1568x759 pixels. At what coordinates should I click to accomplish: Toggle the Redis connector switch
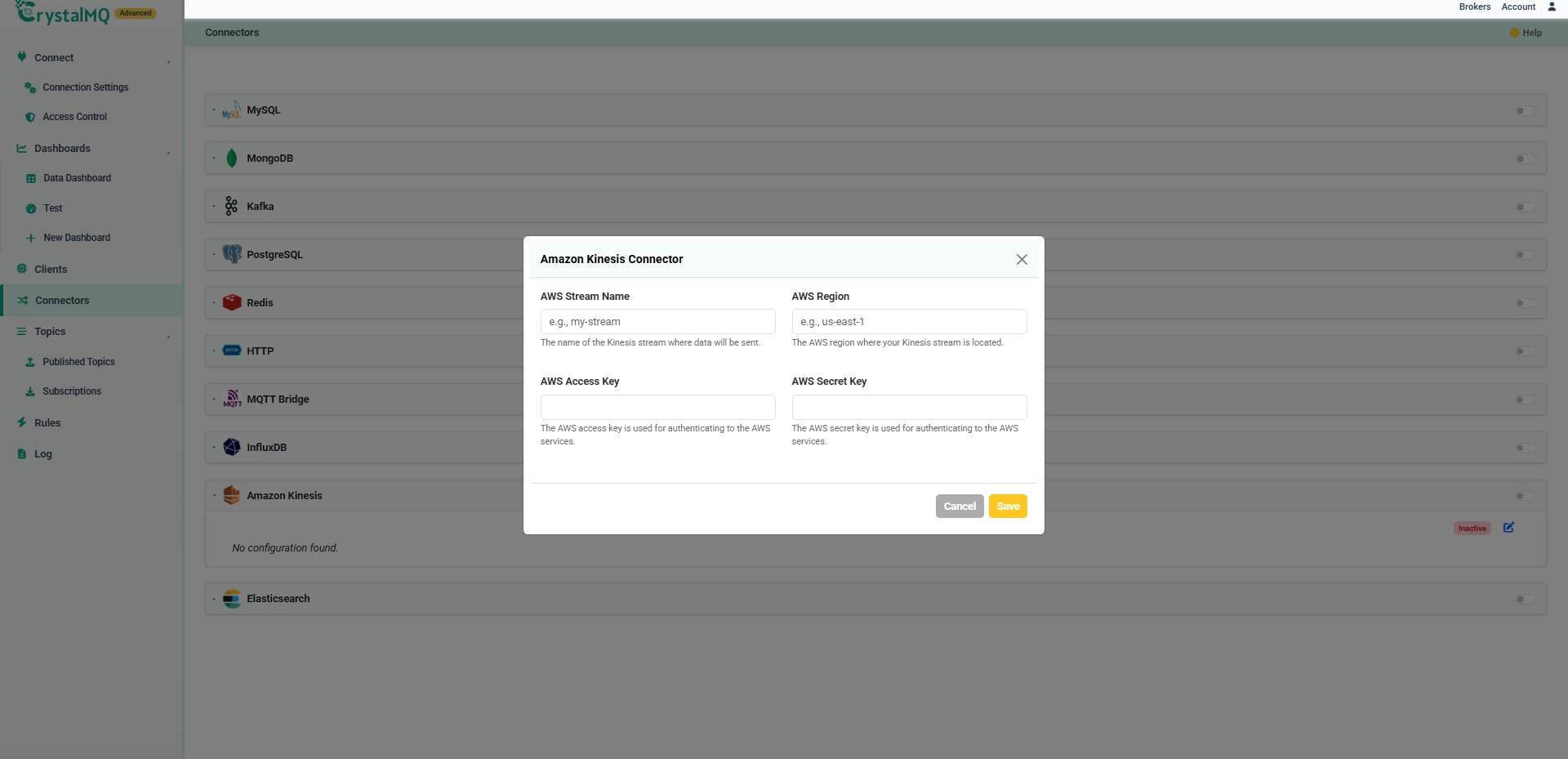(x=1525, y=303)
